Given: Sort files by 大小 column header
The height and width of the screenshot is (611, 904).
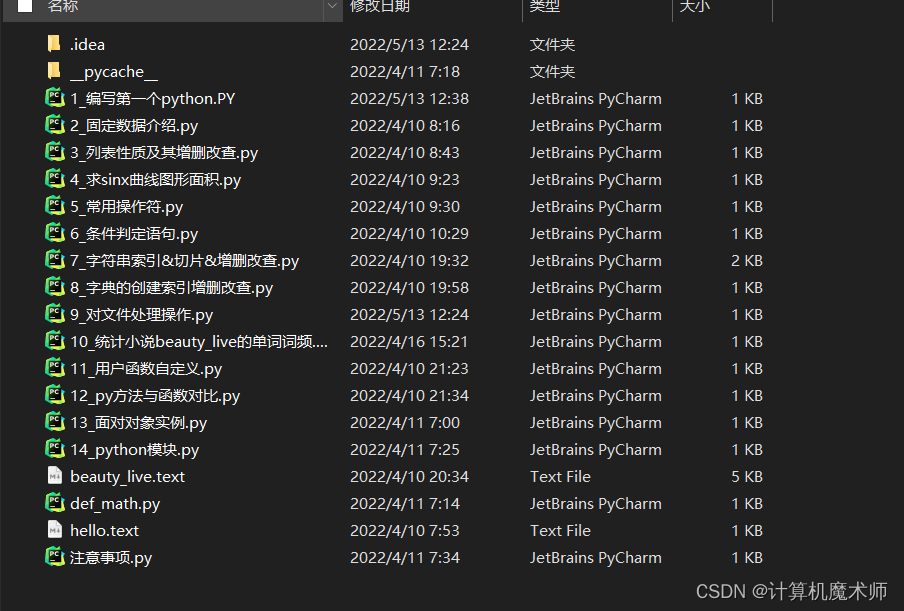Looking at the screenshot, I should [694, 6].
